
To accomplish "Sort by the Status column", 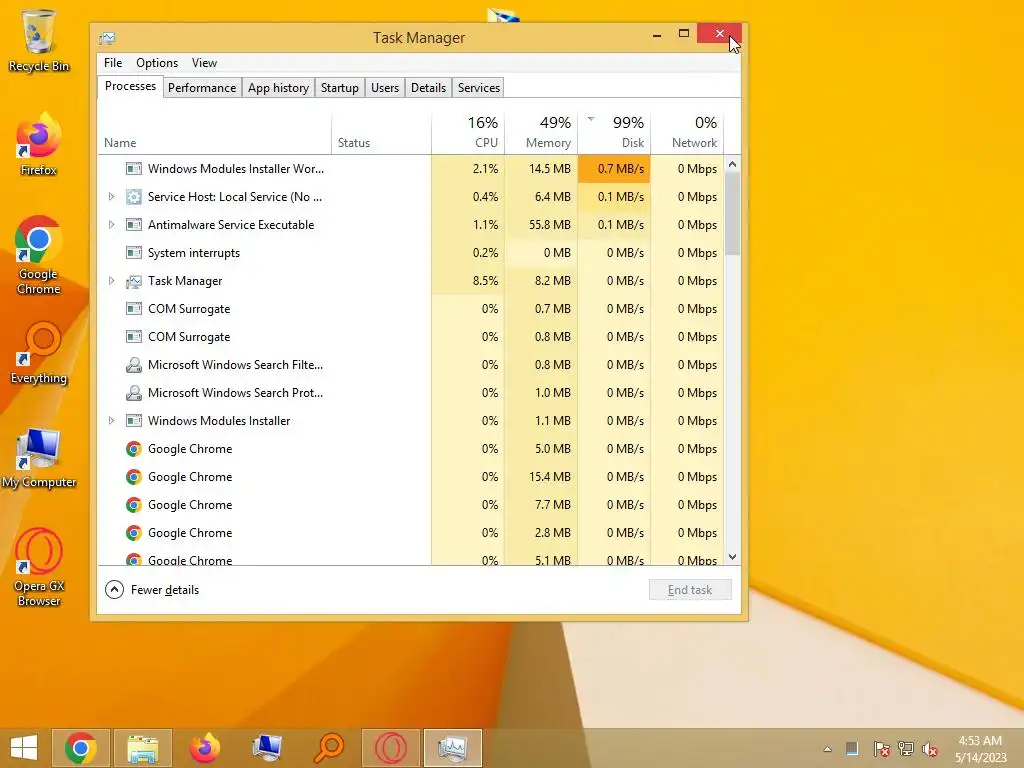I will coord(381,132).
